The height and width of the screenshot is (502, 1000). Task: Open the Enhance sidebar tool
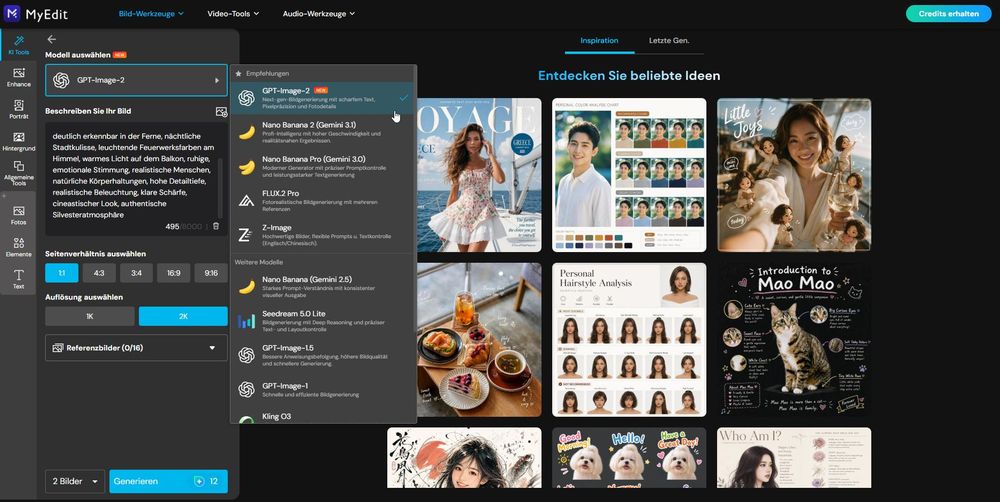coord(18,77)
